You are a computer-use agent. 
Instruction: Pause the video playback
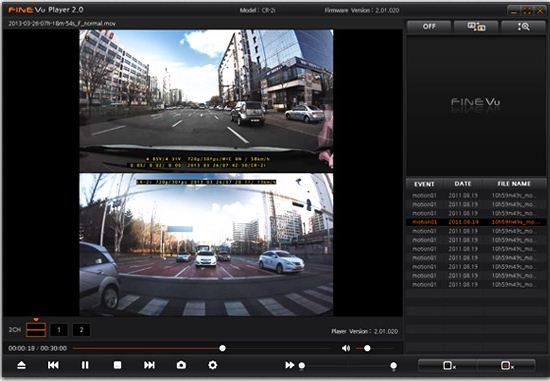coord(85,365)
